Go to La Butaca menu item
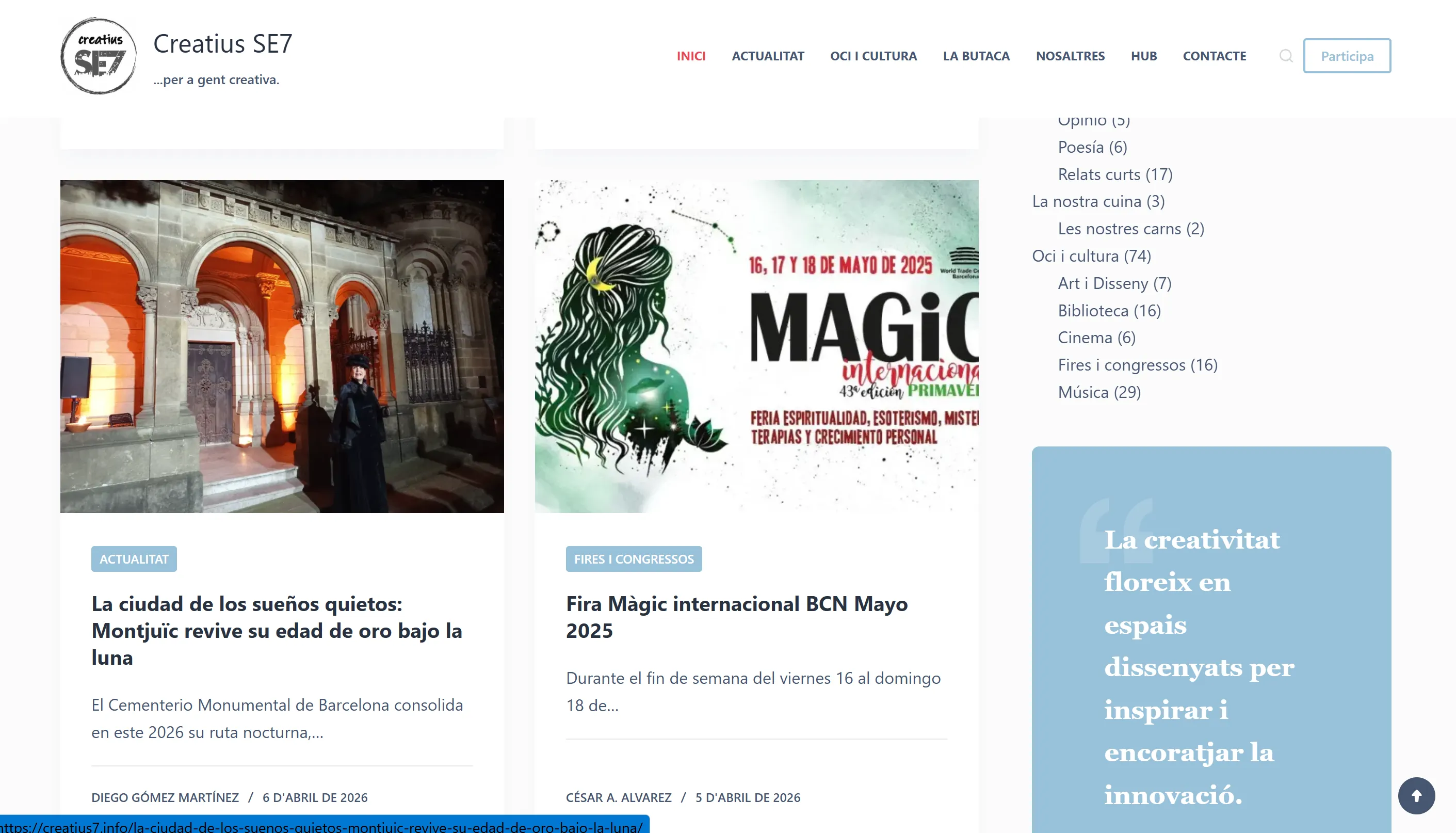The width and height of the screenshot is (1456, 833). [x=976, y=56]
